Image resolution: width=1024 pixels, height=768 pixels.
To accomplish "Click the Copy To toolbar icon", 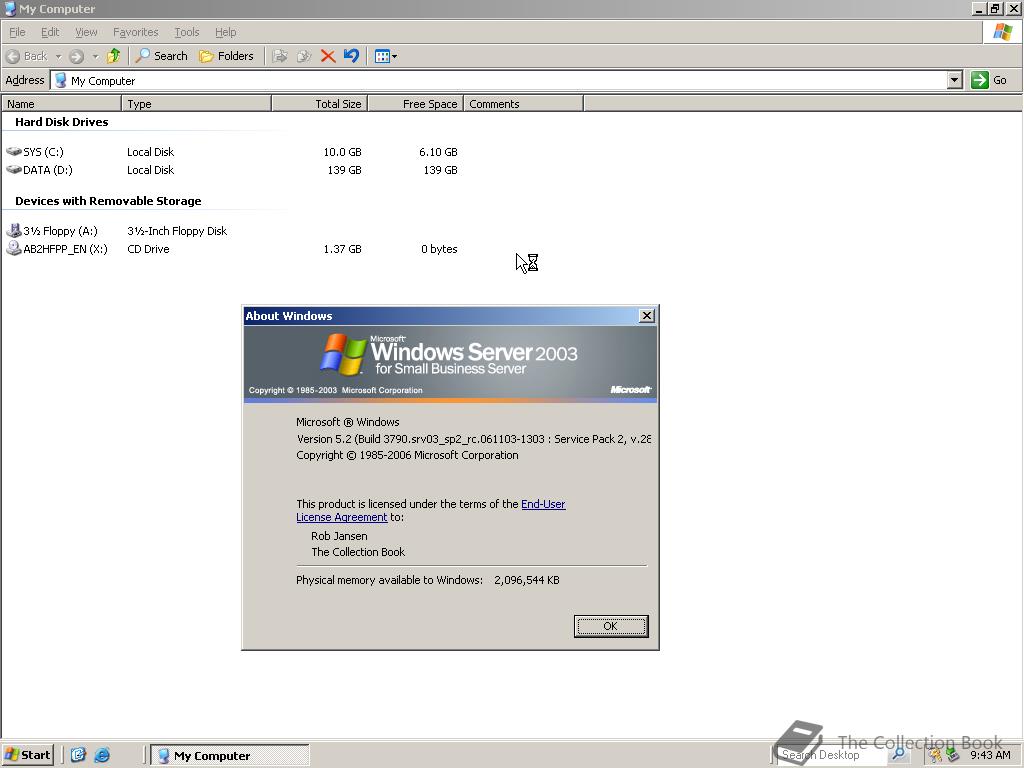I will (304, 56).
